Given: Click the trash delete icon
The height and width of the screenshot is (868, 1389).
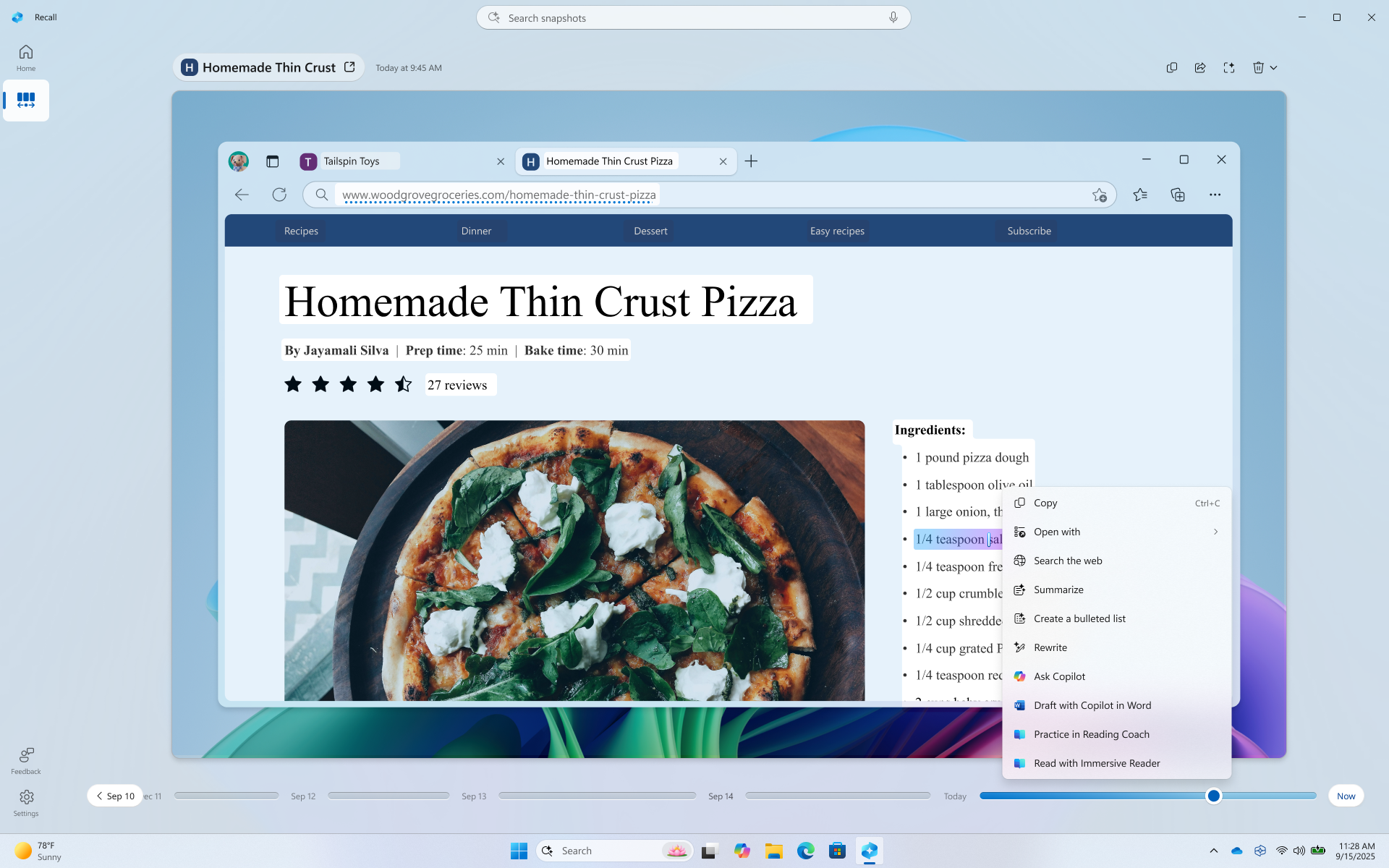Looking at the screenshot, I should coord(1258,67).
